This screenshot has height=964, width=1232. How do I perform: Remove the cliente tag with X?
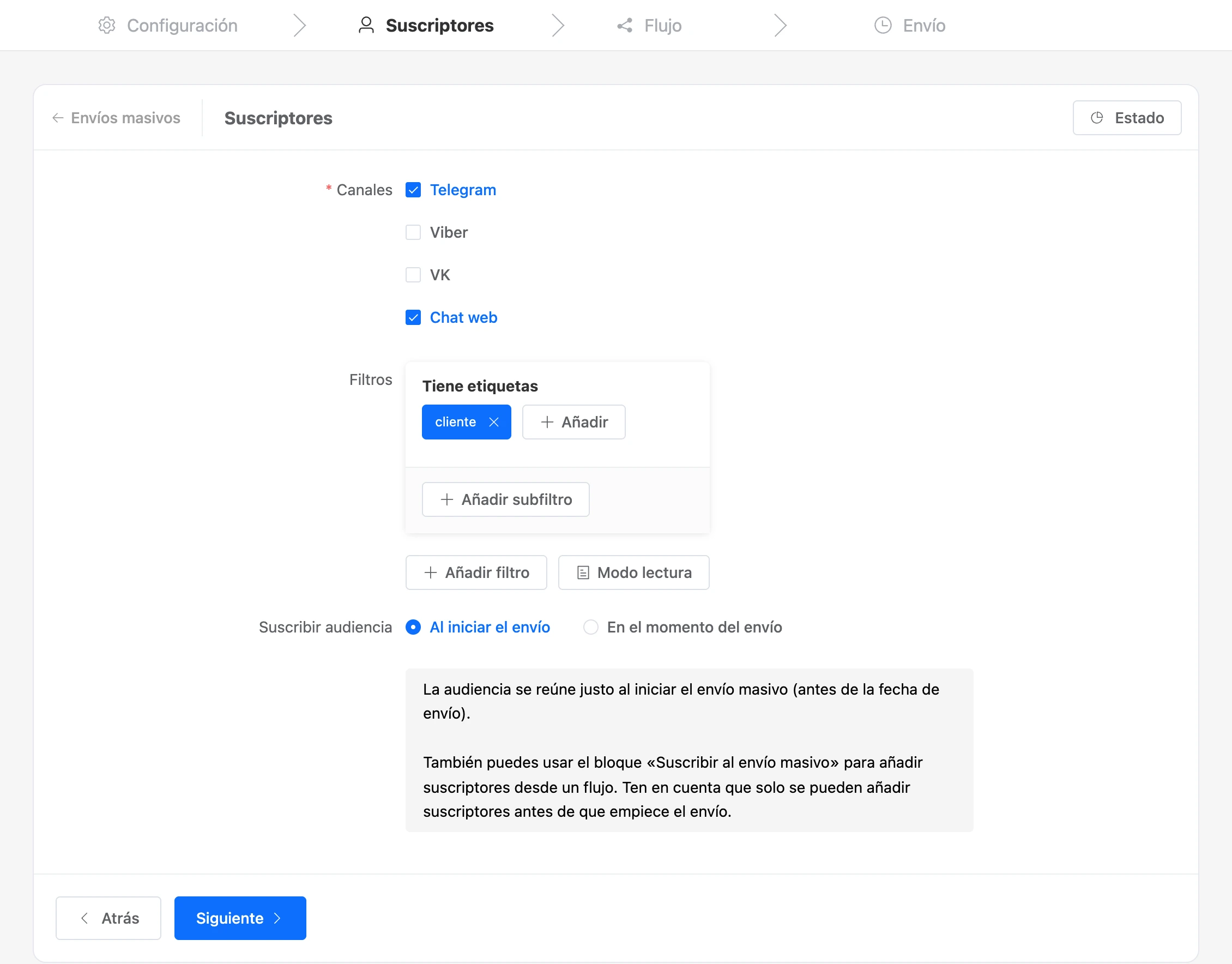click(x=494, y=422)
